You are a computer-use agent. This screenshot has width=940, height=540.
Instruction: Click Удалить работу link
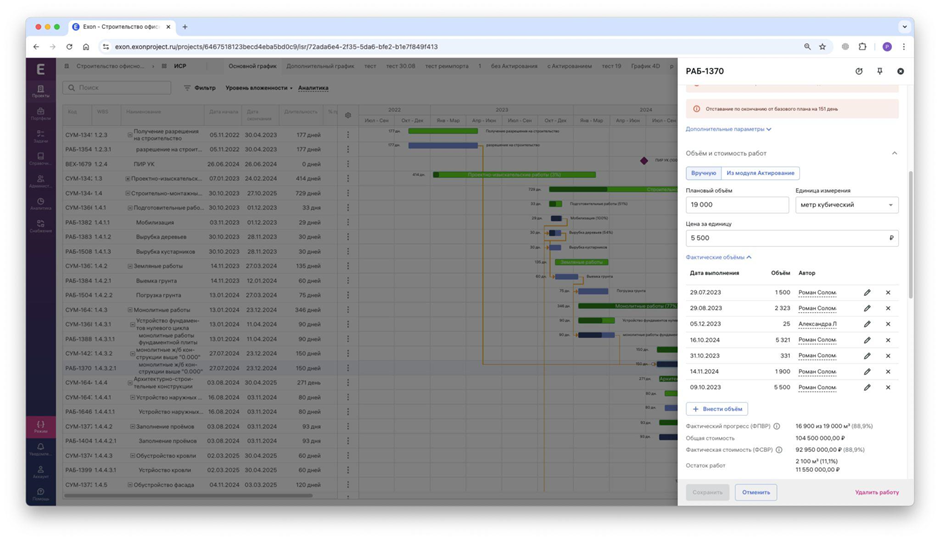(876, 493)
